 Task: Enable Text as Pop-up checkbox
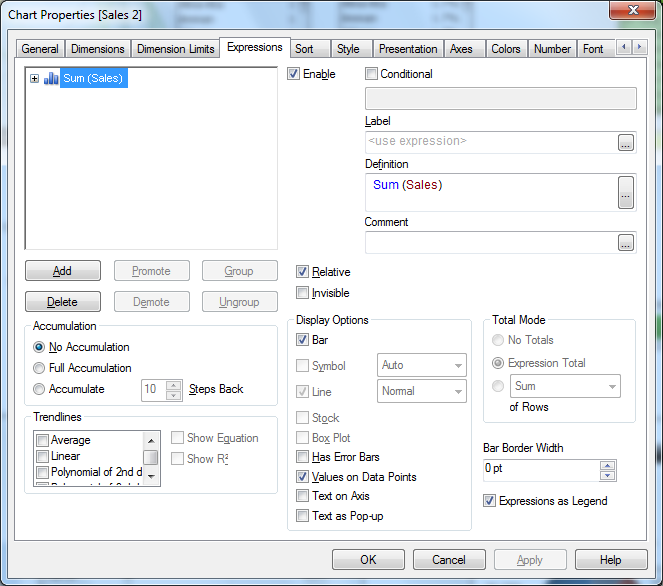302,515
